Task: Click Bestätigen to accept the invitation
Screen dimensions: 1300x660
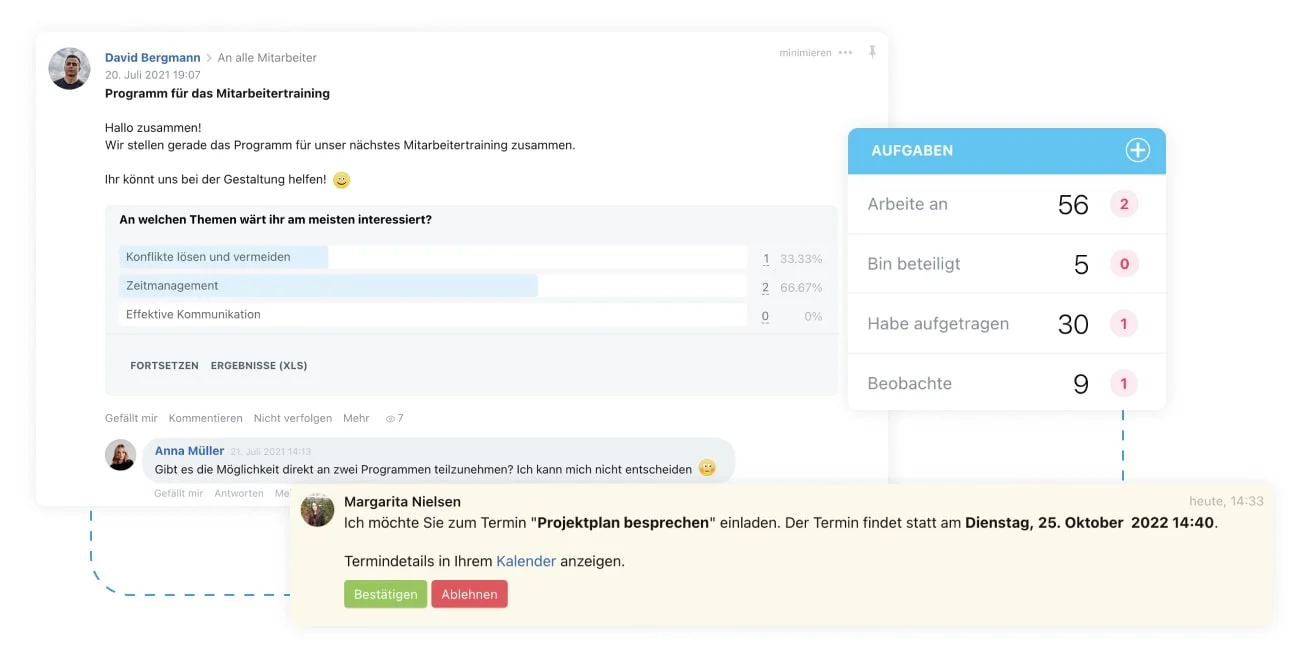Action: pyautogui.click(x=385, y=594)
